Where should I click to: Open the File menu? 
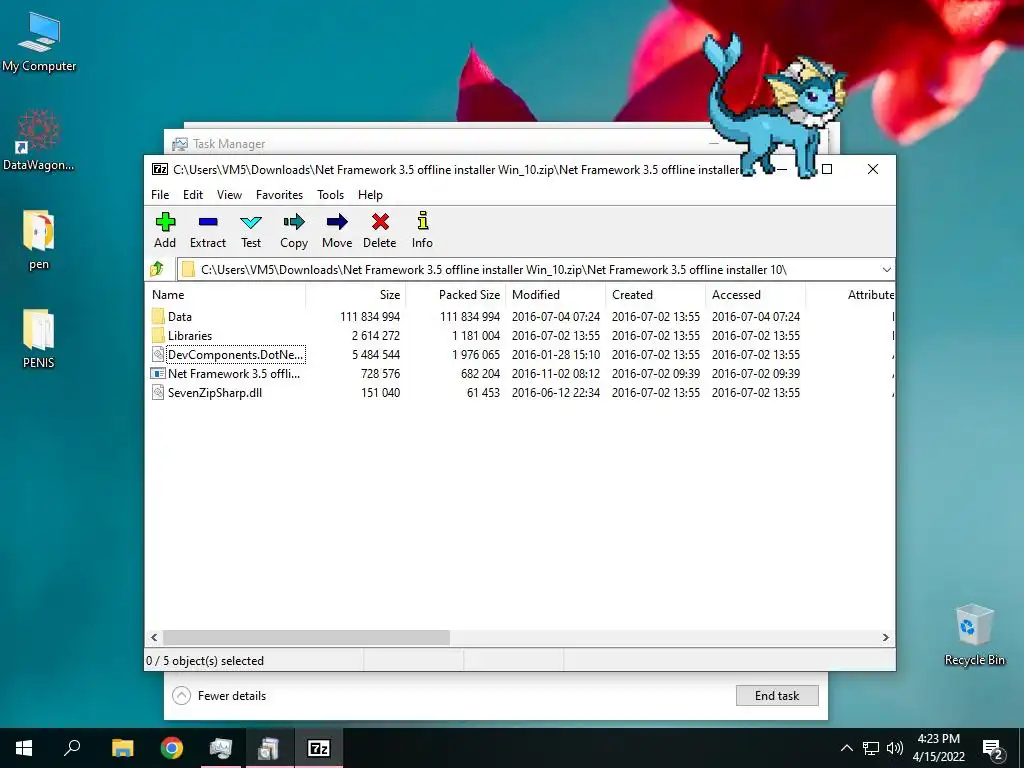click(x=160, y=195)
